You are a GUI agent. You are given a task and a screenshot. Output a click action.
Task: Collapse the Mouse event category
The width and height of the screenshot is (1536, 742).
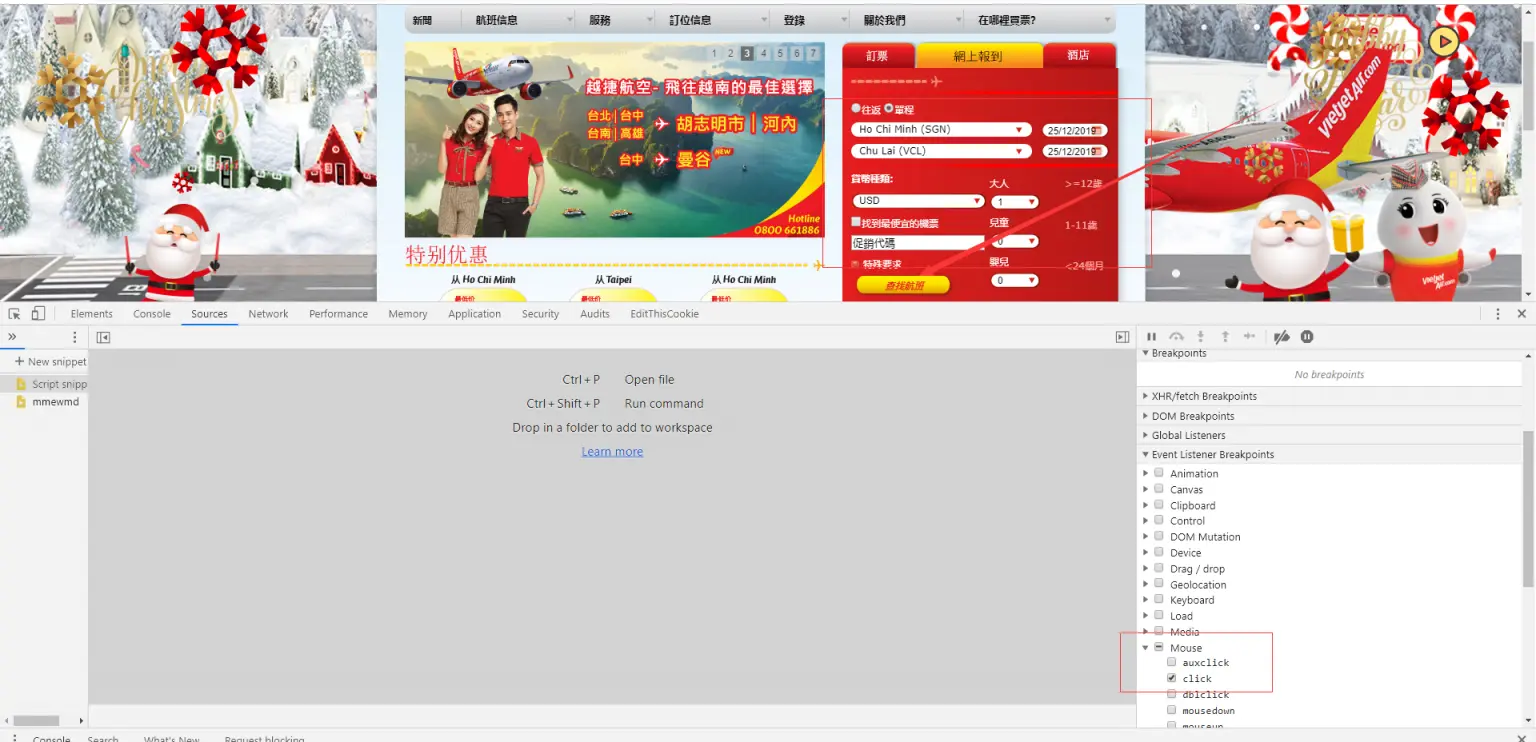(x=1146, y=648)
